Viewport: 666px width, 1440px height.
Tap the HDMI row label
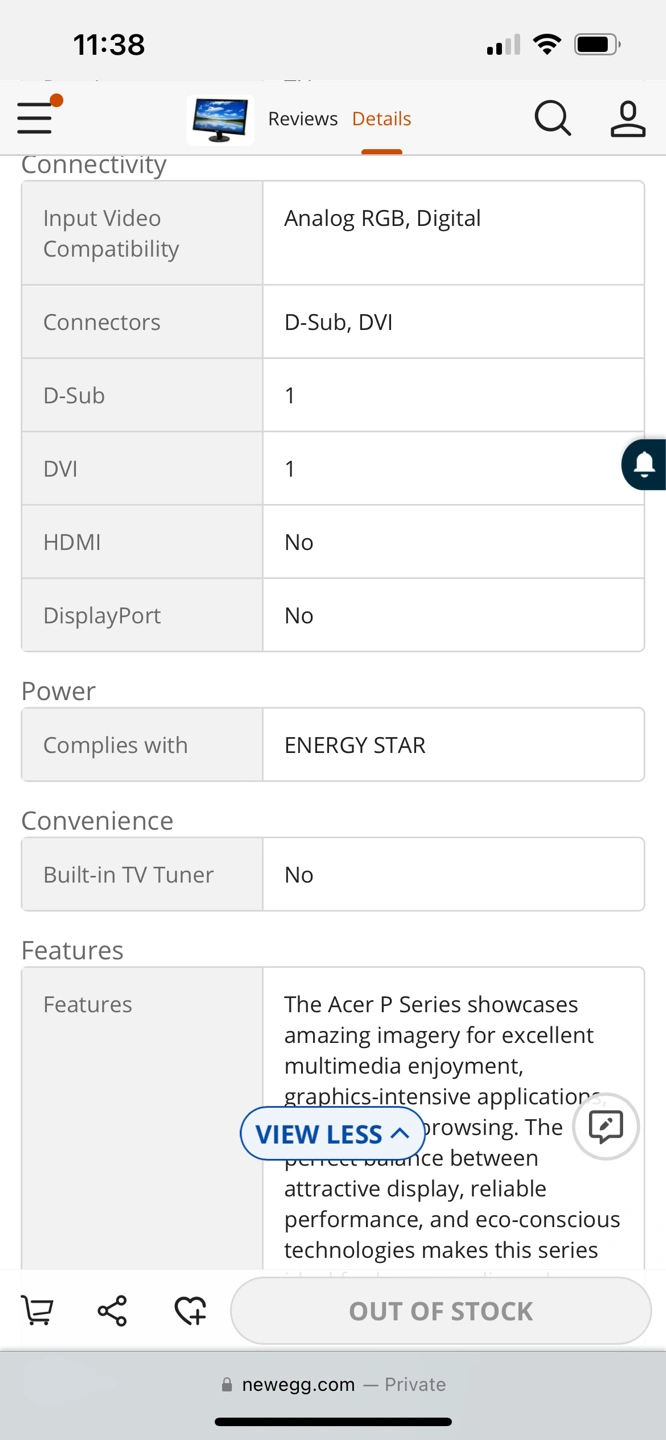[x=72, y=542]
